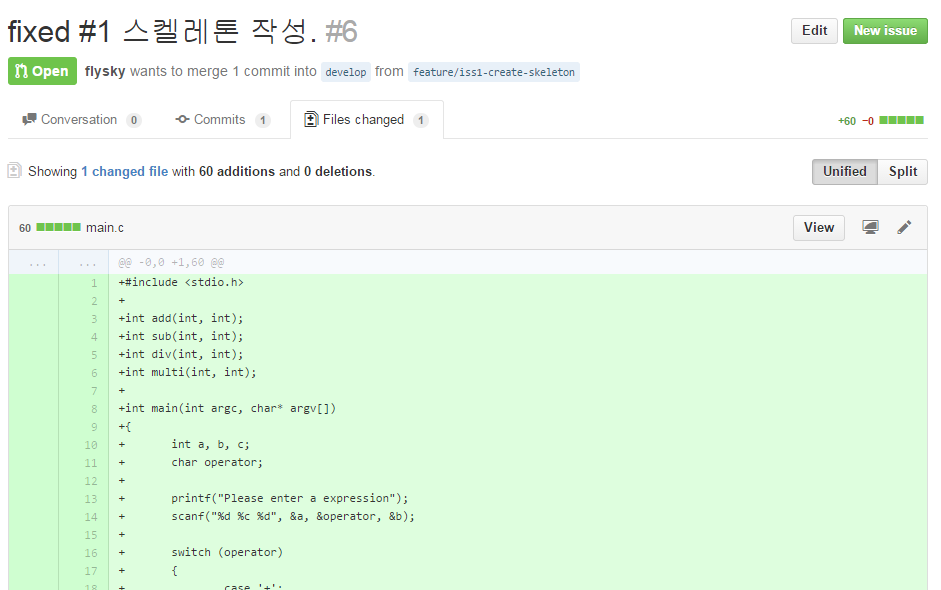Click the 'char operator;' line
Image resolution: width=941 pixels, height=590 pixels.
pyautogui.click(x=217, y=462)
